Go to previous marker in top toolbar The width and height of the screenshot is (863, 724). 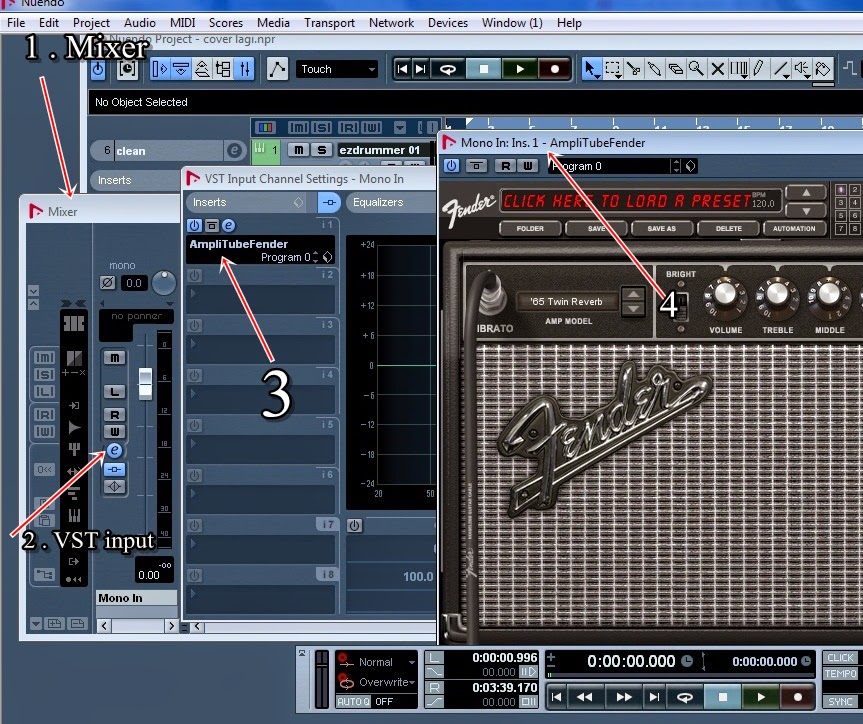[402, 69]
